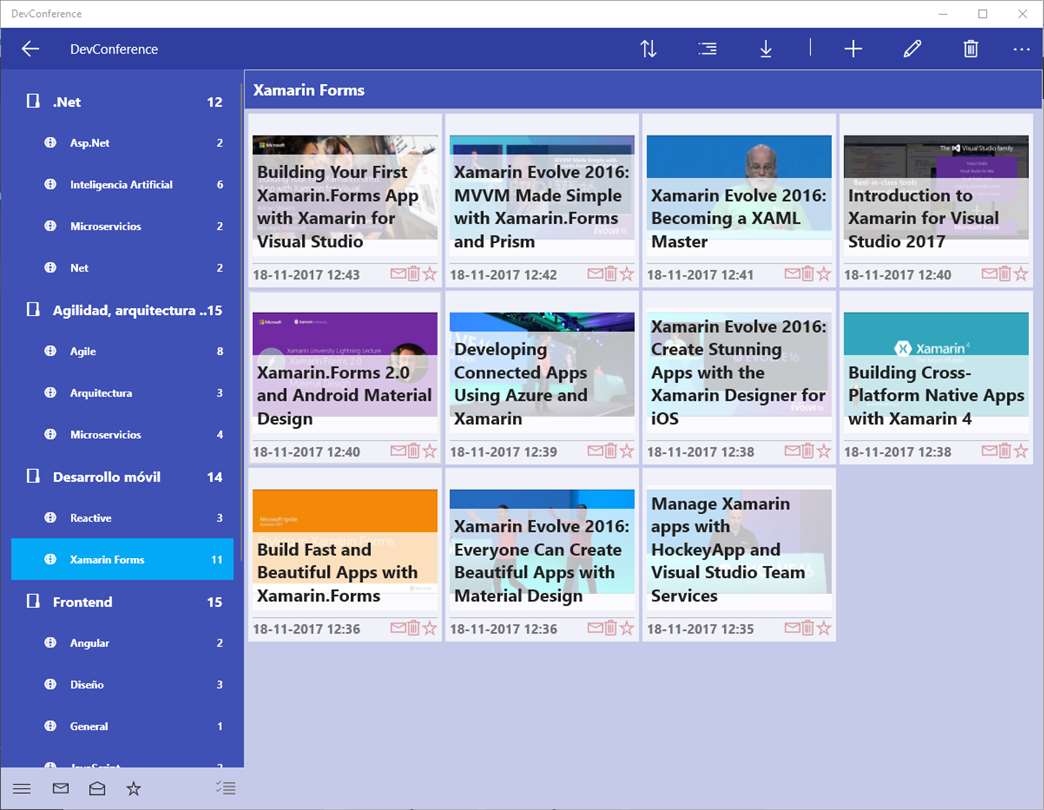The image size is (1044, 810).
Task: Click the open envelope read filter icon
Action: point(97,789)
